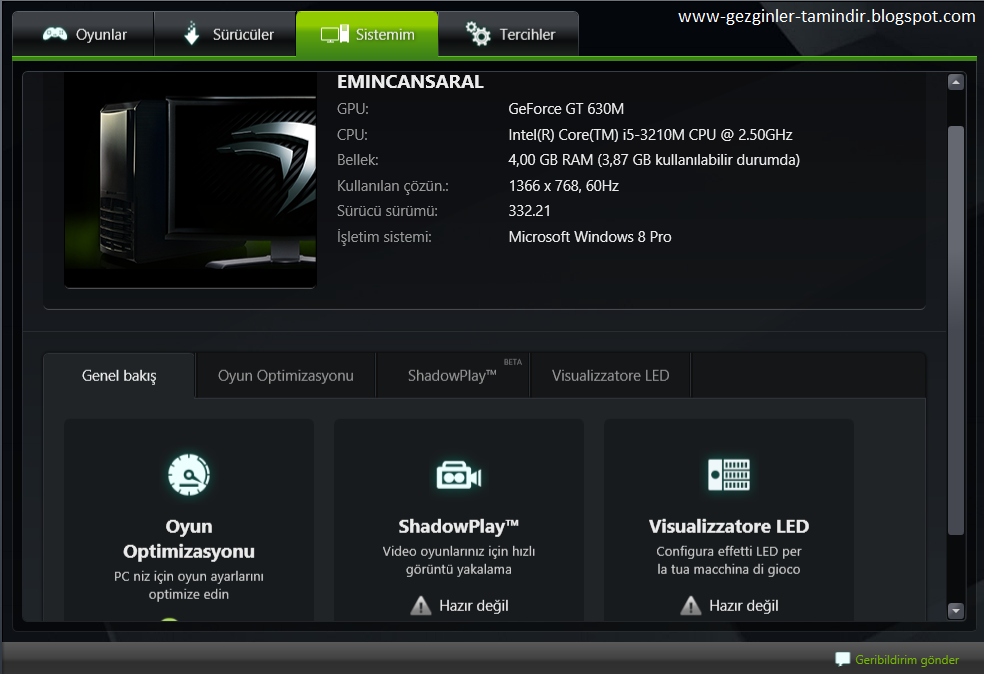Switch to Oyun Optimizasyonu sub-tab
This screenshot has height=674, width=984.
pyautogui.click(x=286, y=375)
